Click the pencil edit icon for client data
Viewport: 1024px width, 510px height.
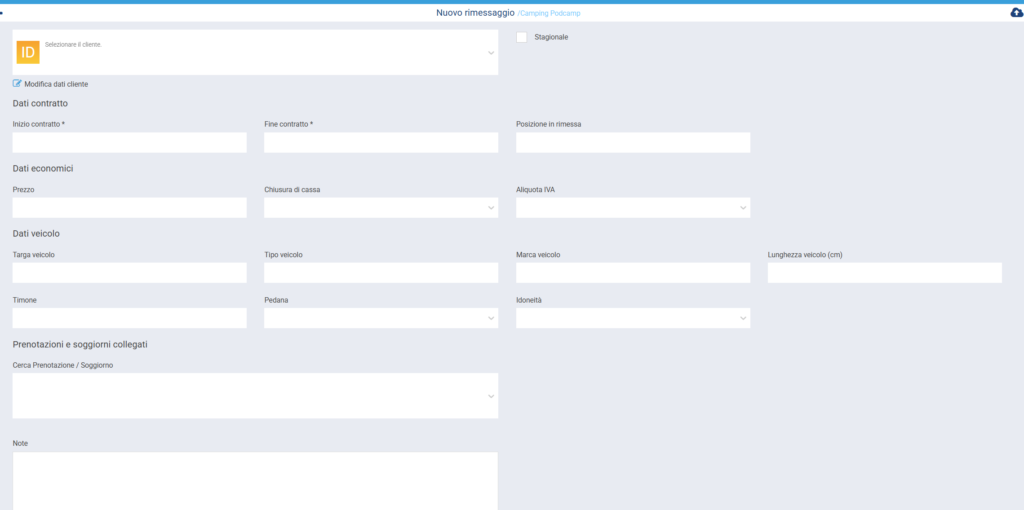(x=17, y=84)
